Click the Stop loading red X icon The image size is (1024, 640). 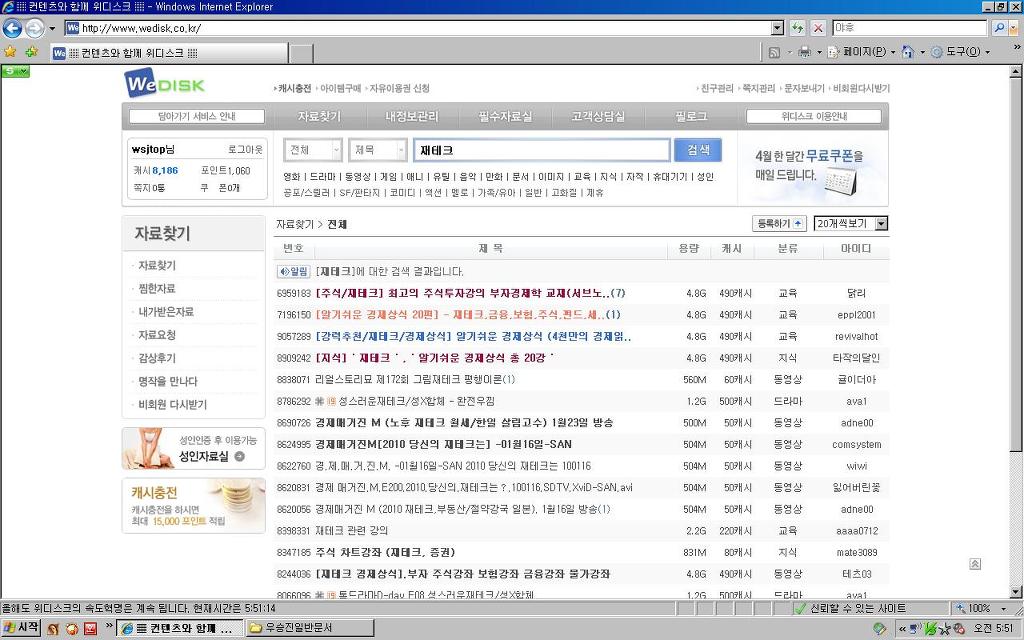818,28
